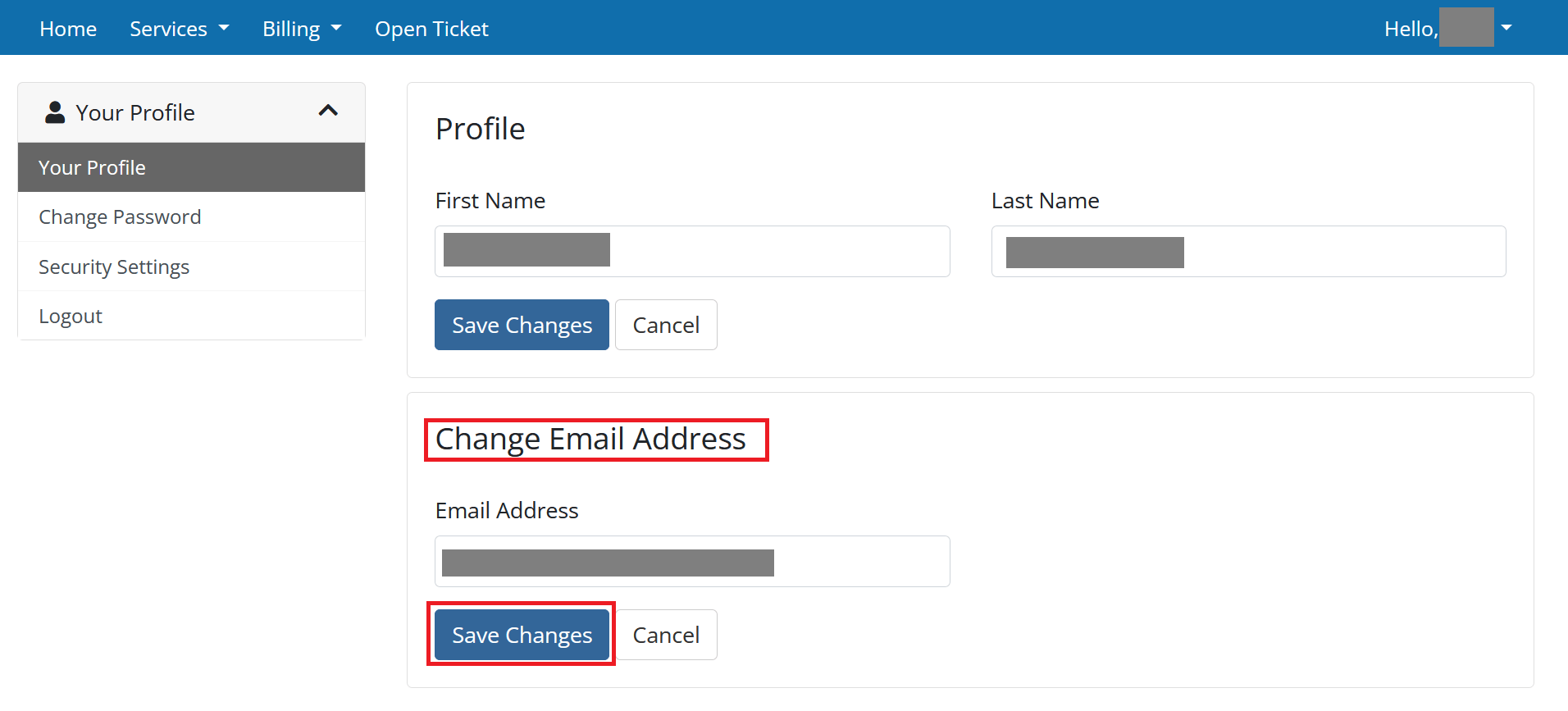Select Your Profile in the sidebar
Image resolution: width=1568 pixels, height=711 pixels.
point(92,166)
